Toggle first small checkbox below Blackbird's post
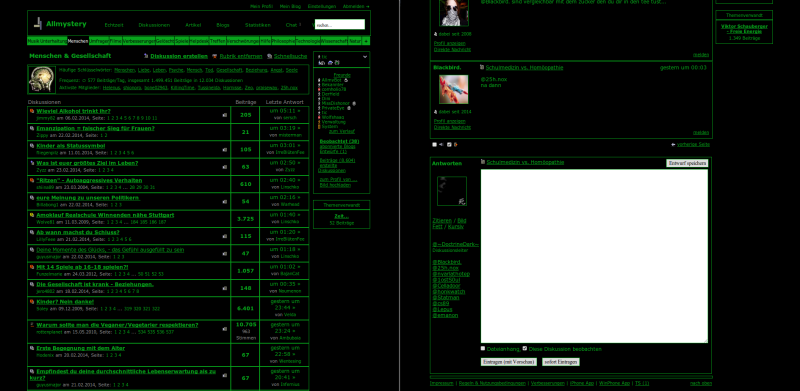Image resolution: width=800 pixels, height=391 pixels. pos(434,144)
